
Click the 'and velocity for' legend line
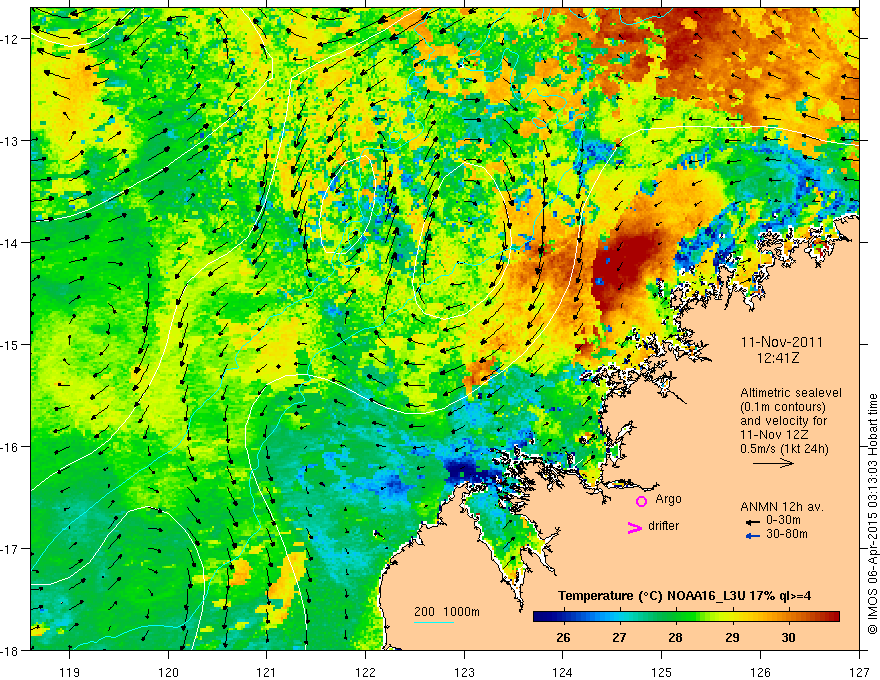[x=783, y=421]
